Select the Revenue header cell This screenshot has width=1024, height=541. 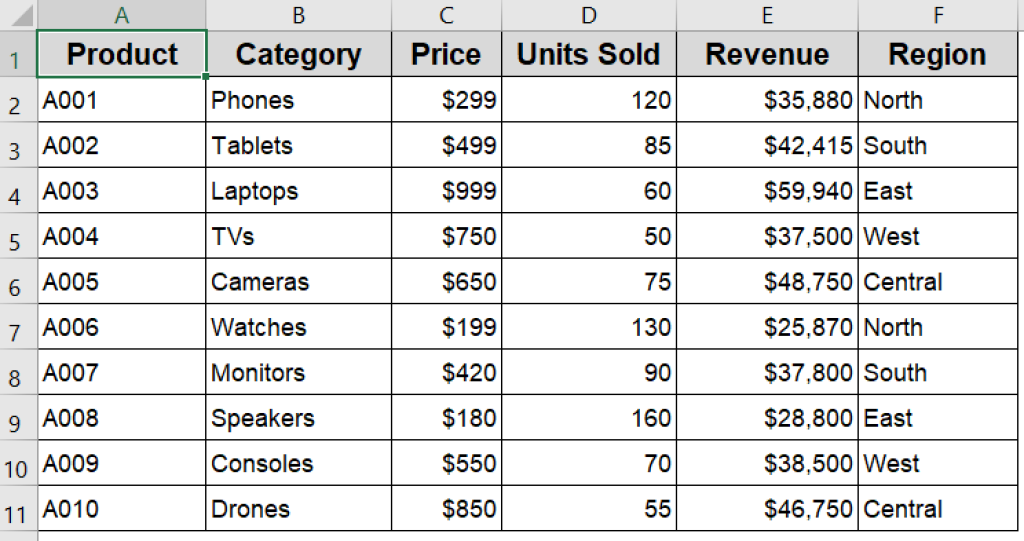[x=766, y=55]
